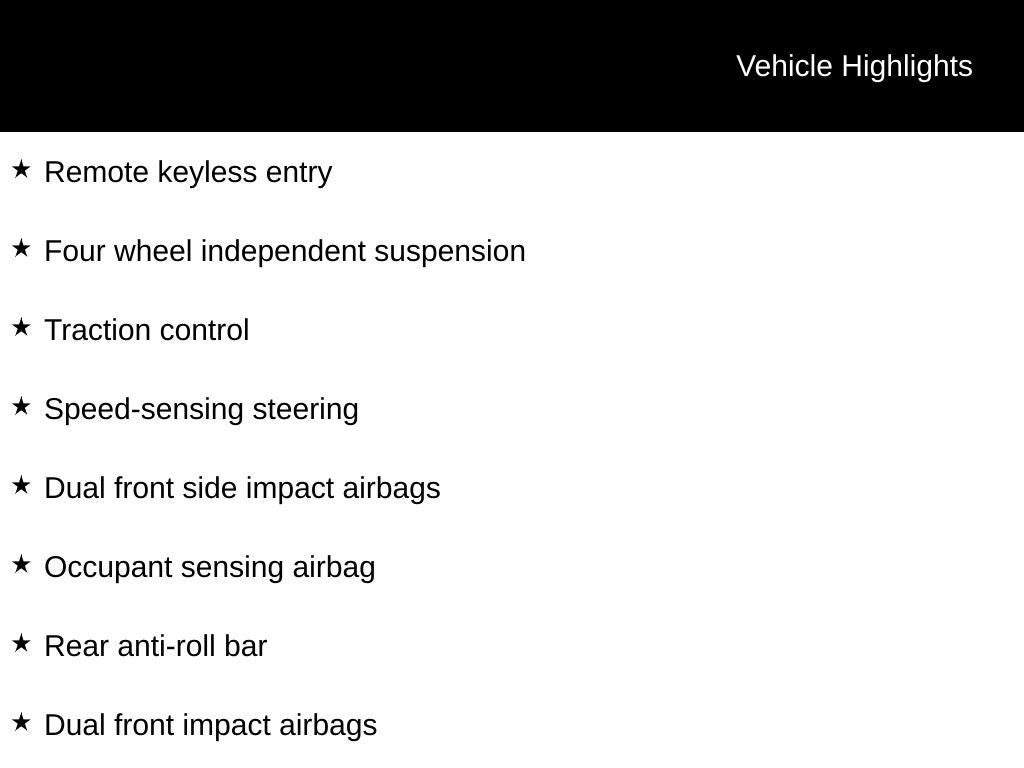The height and width of the screenshot is (768, 1024).
Task: Choose the Speed-sensing steering list entry
Action: coord(201,409)
